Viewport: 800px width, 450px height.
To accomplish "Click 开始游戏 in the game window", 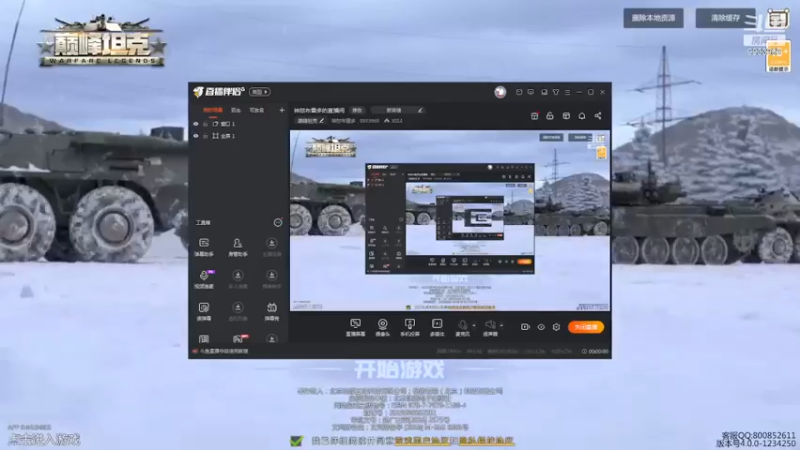I will [x=399, y=369].
